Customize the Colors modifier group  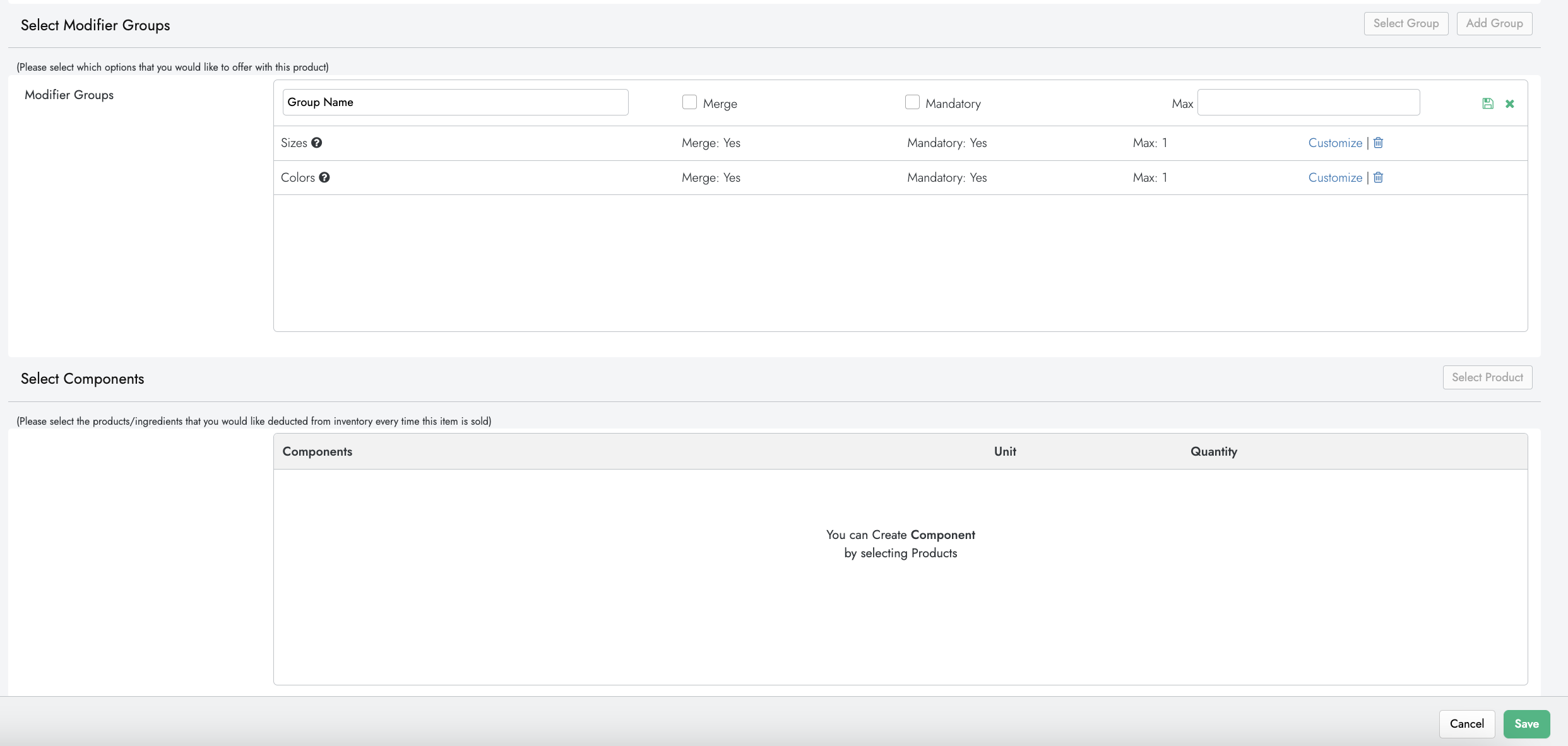pos(1335,177)
